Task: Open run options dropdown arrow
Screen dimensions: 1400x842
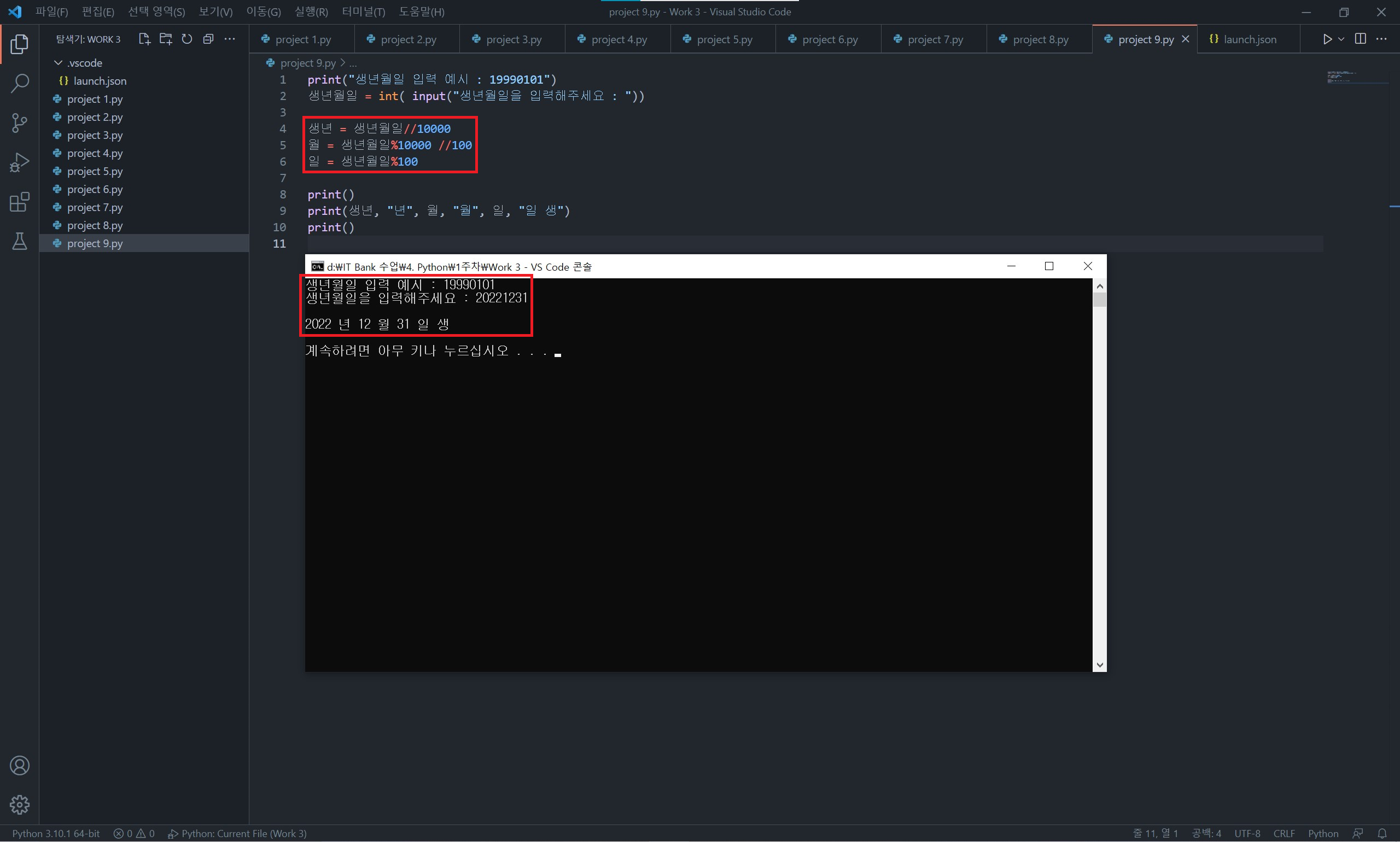Action: coord(1341,39)
